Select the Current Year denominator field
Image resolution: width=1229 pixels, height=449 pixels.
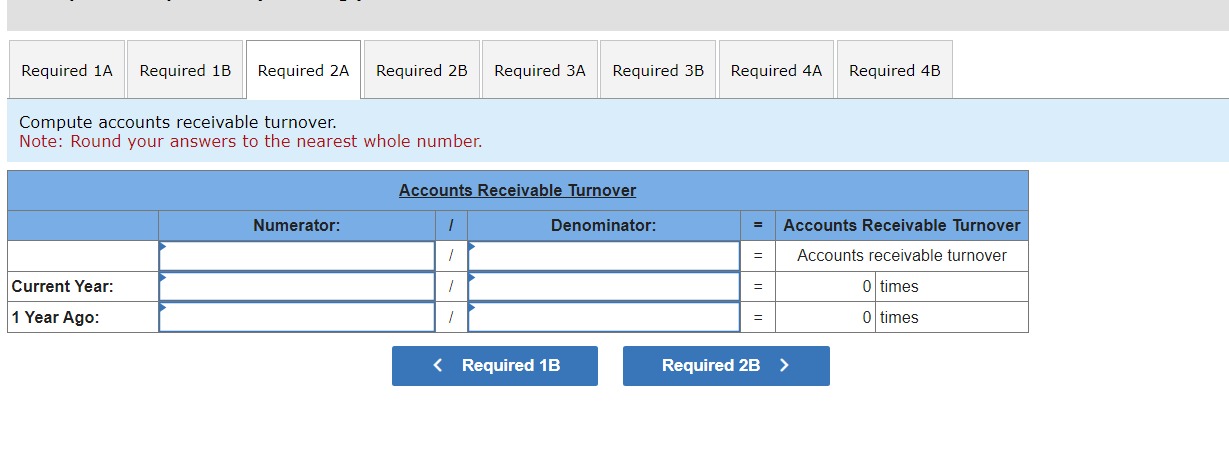[x=604, y=287]
